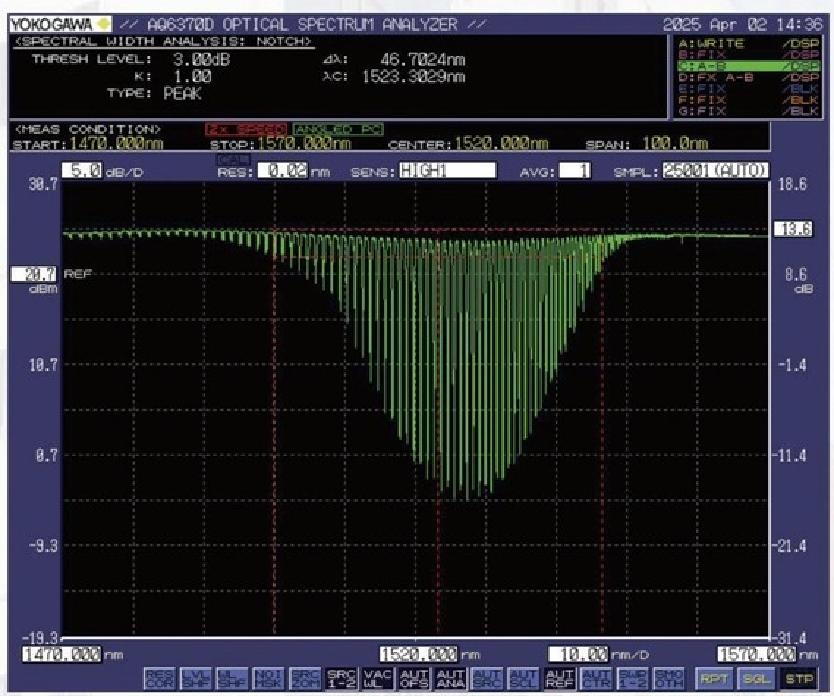The image size is (834, 696).
Task: Click the SRC 1-2 status icon
Action: click(341, 679)
